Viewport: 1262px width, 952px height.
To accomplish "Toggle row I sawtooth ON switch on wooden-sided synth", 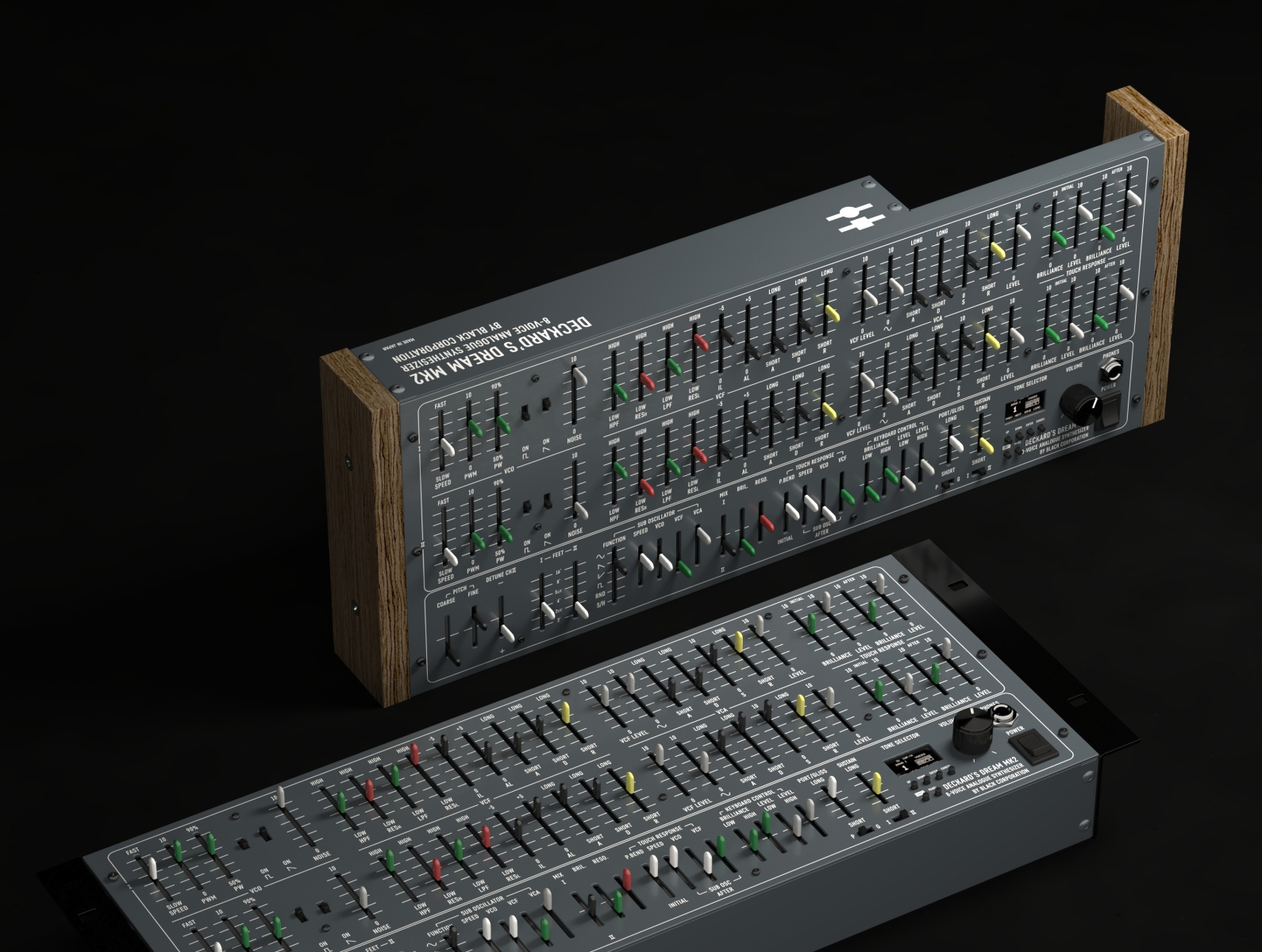I will (x=547, y=405).
